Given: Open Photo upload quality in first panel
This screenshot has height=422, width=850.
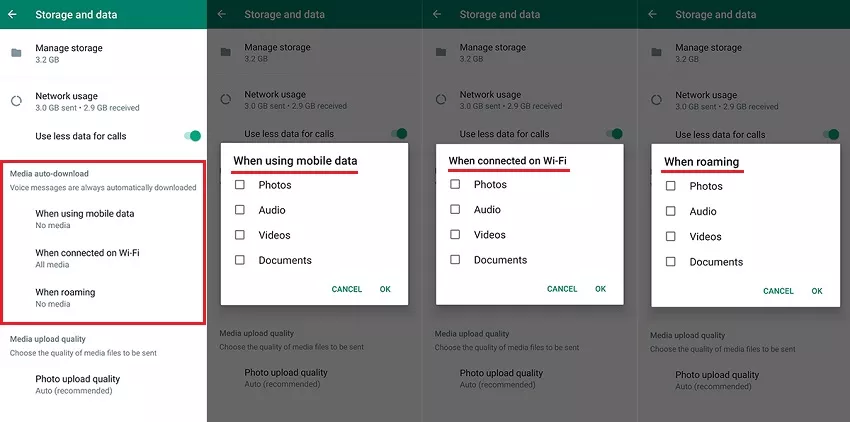Looking at the screenshot, I should (x=103, y=384).
